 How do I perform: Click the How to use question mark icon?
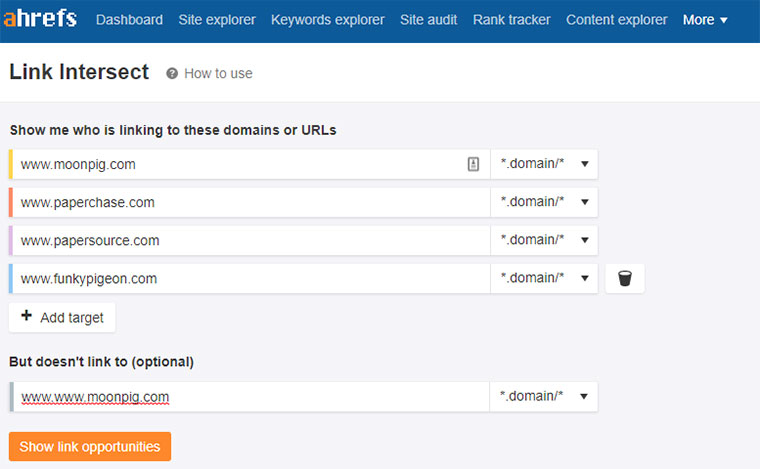coord(172,73)
